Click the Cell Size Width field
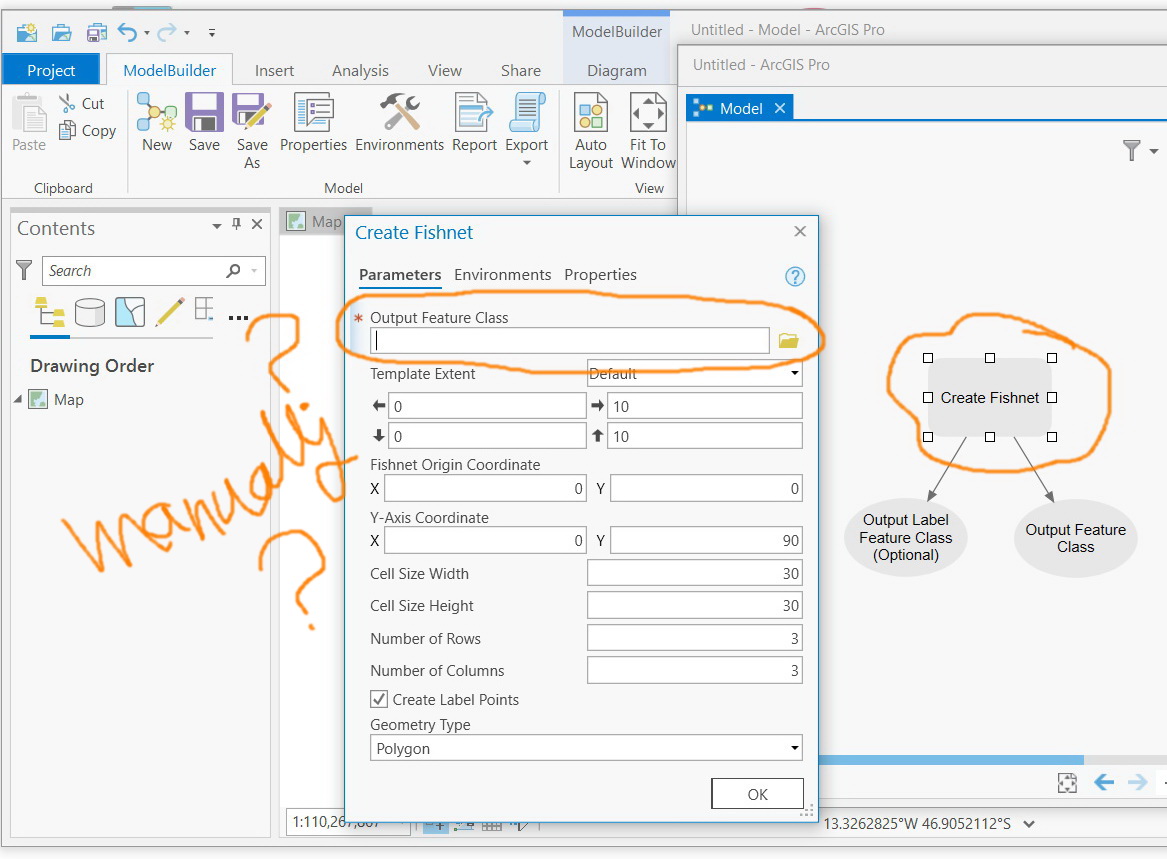 click(694, 573)
